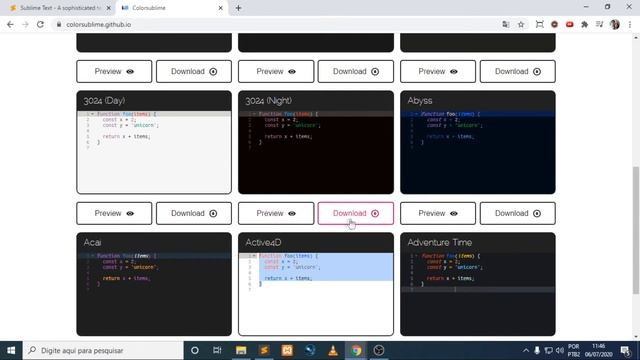The image size is (640, 360).
Task: Open Sublime Text from the taskbar
Action: click(x=264, y=350)
